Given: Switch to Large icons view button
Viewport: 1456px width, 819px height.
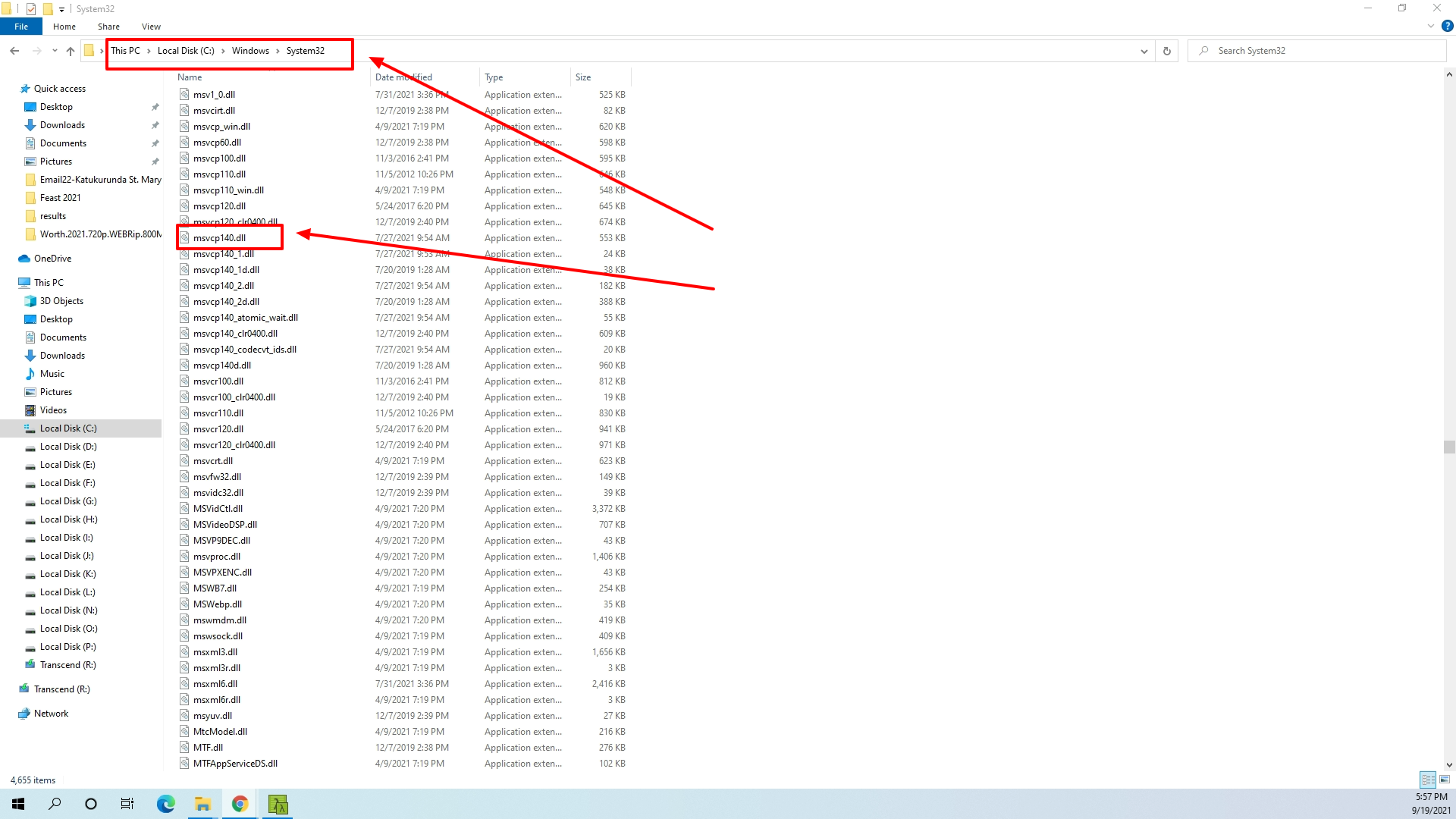Looking at the screenshot, I should tap(1445, 780).
